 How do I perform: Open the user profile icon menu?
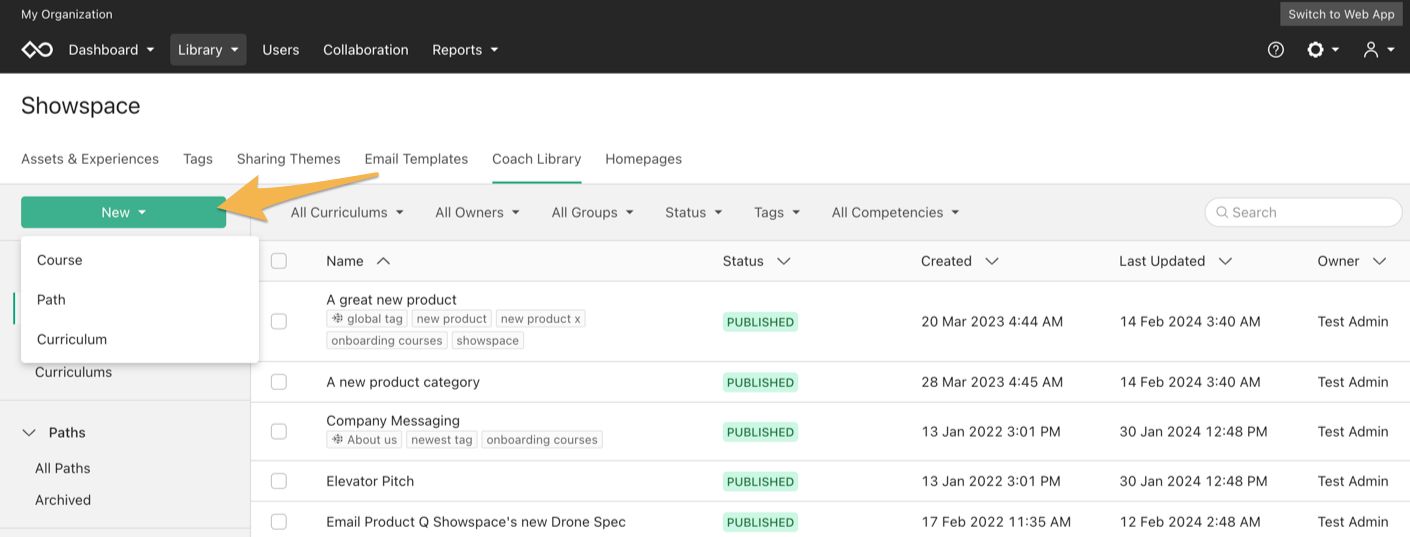coord(1379,49)
